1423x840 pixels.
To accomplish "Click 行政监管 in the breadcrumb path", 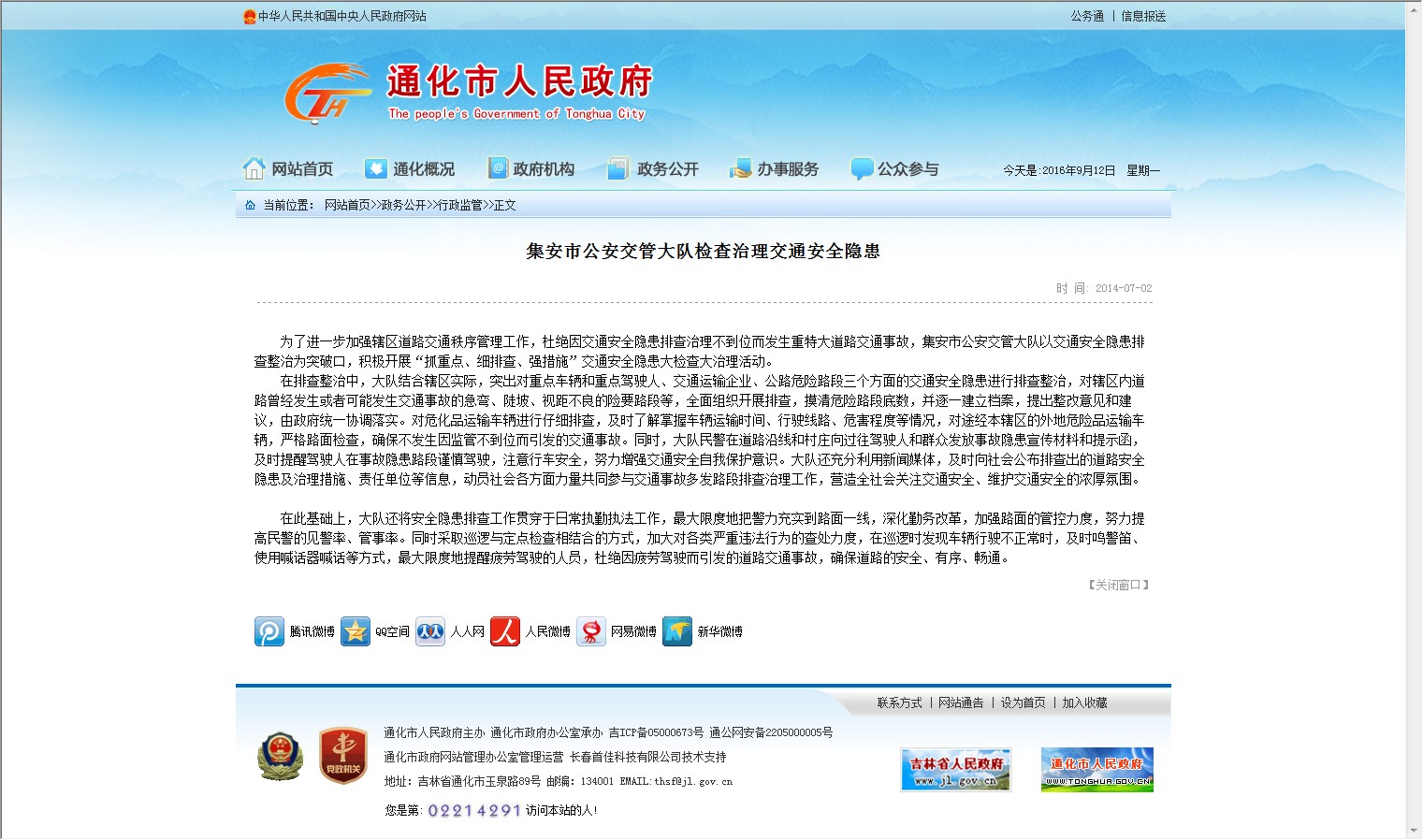I will (460, 205).
